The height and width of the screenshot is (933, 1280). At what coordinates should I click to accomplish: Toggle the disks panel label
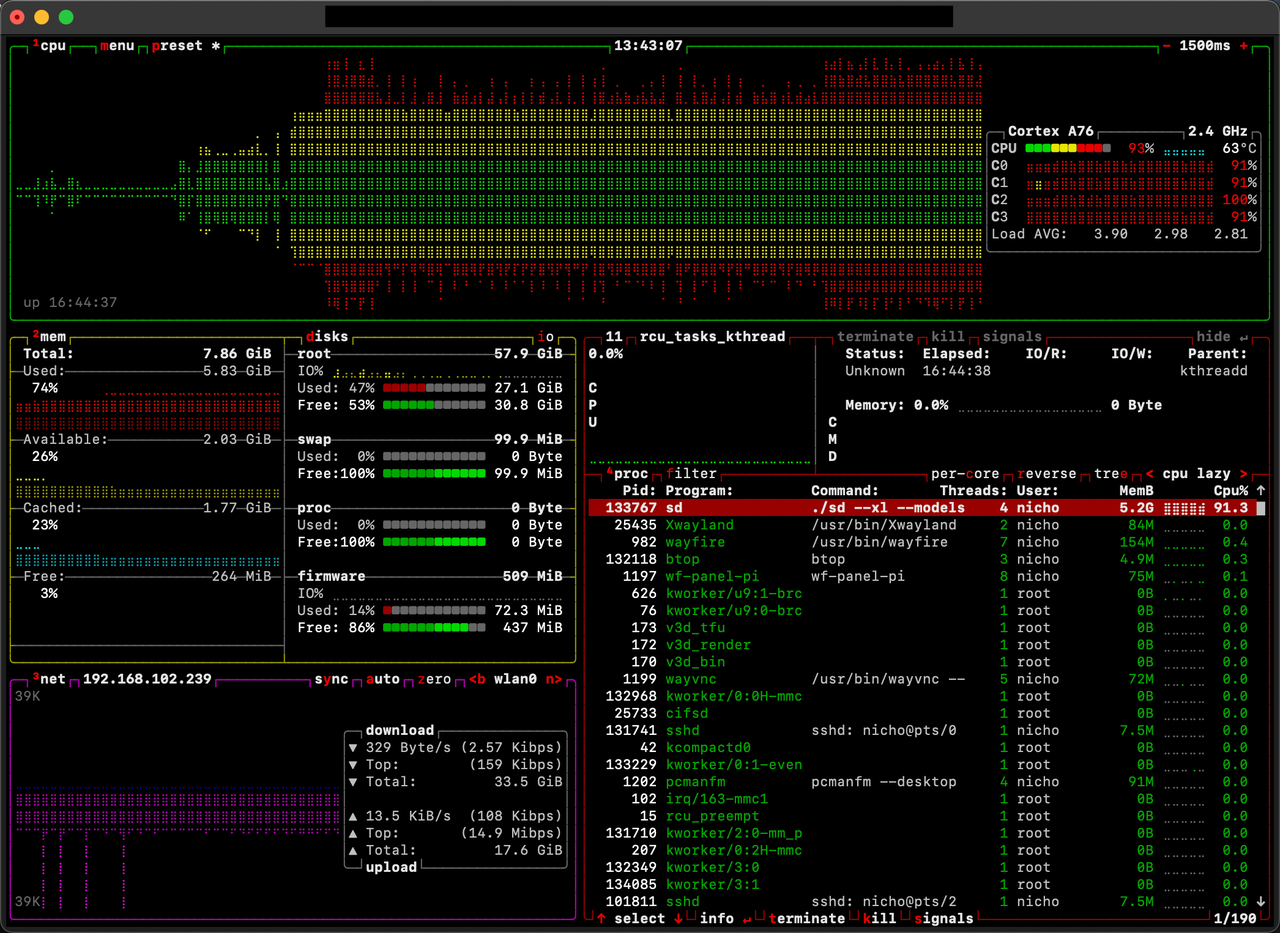coord(327,337)
